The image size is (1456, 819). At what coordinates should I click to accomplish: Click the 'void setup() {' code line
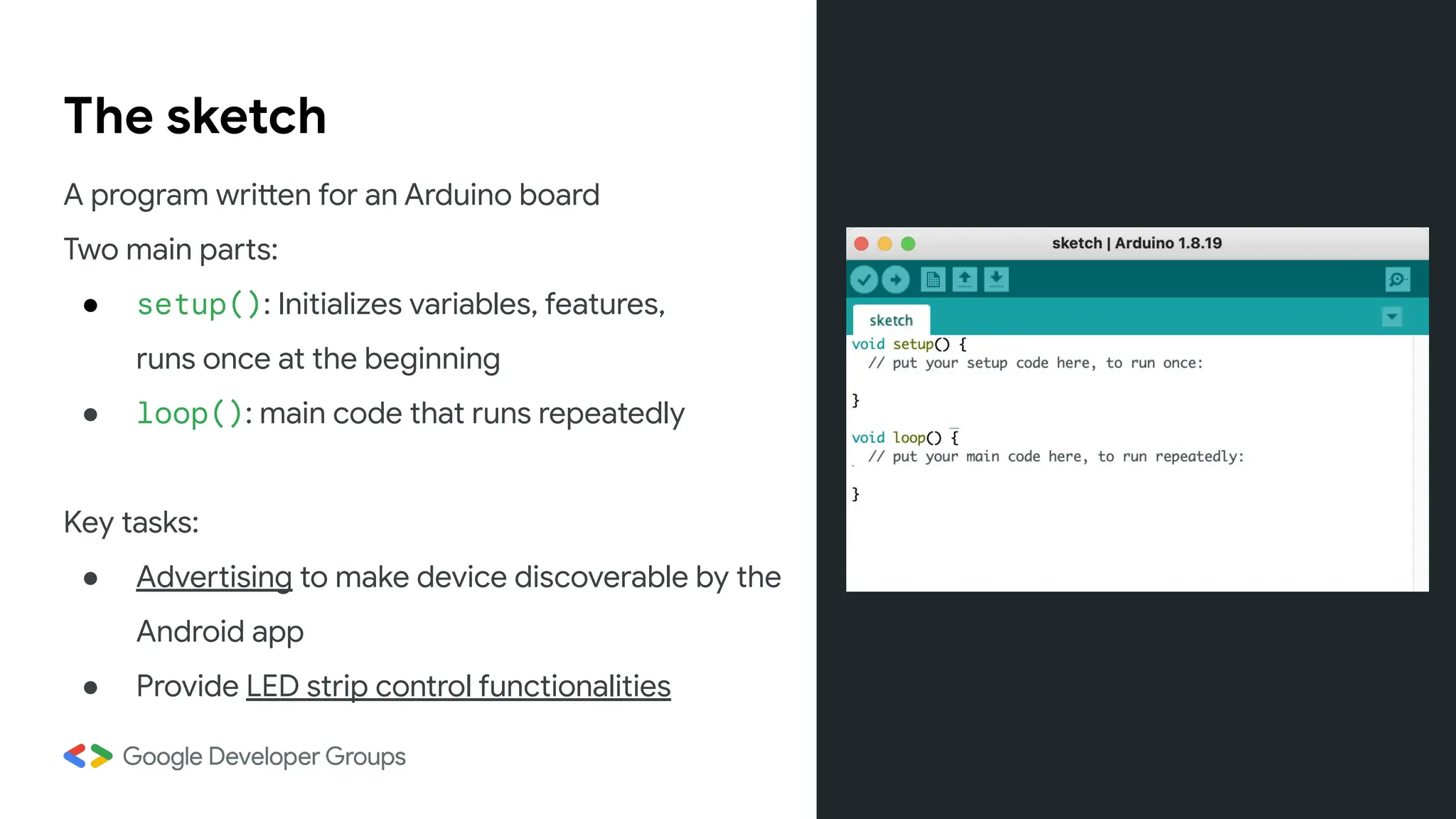(909, 344)
